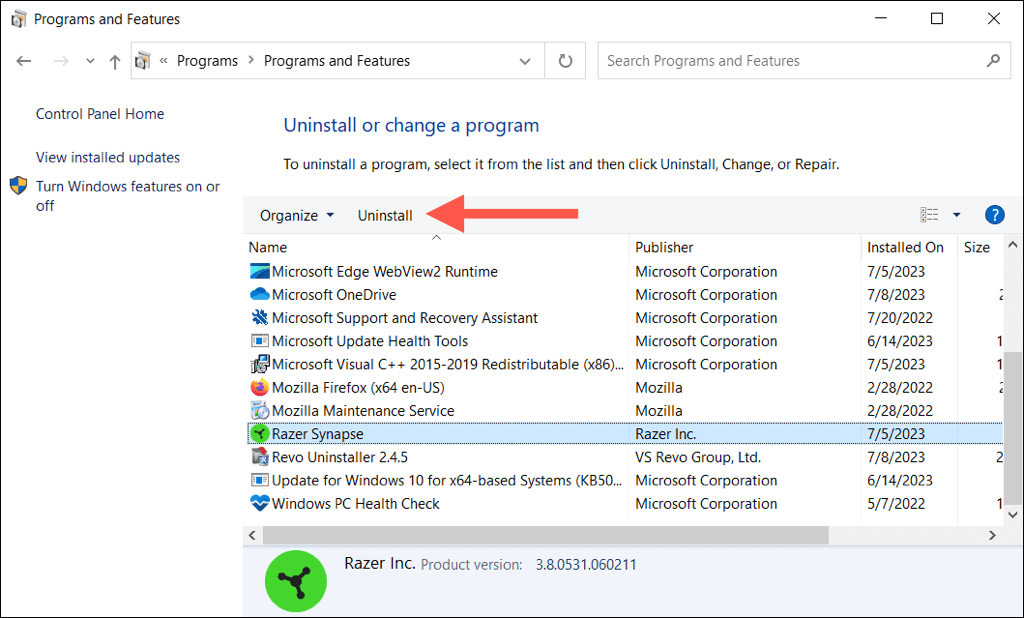Click the Microsoft Edge WebView2 Runtime icon
The height and width of the screenshot is (618, 1024).
pyautogui.click(x=259, y=272)
